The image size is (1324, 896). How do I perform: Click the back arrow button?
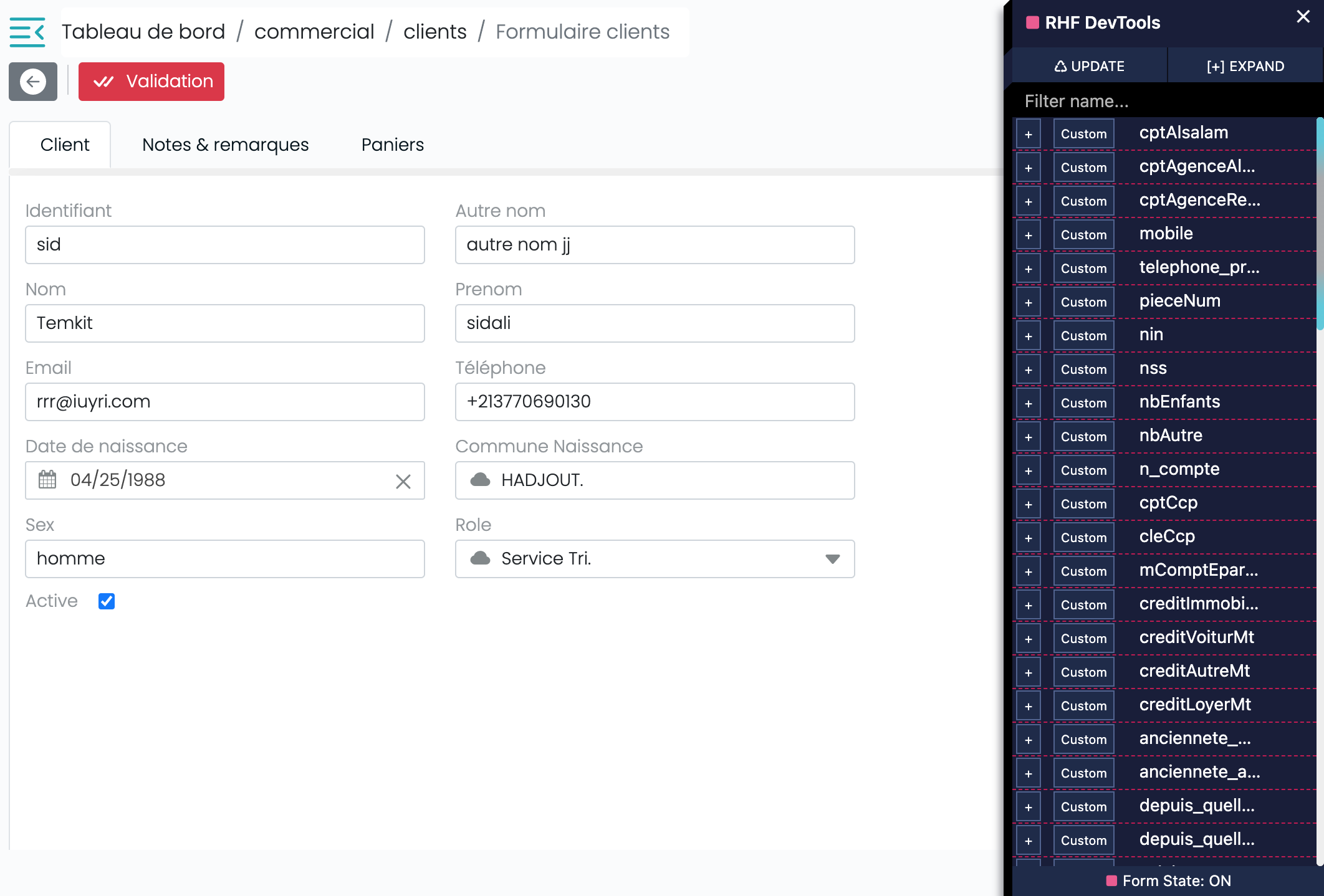(x=33, y=82)
